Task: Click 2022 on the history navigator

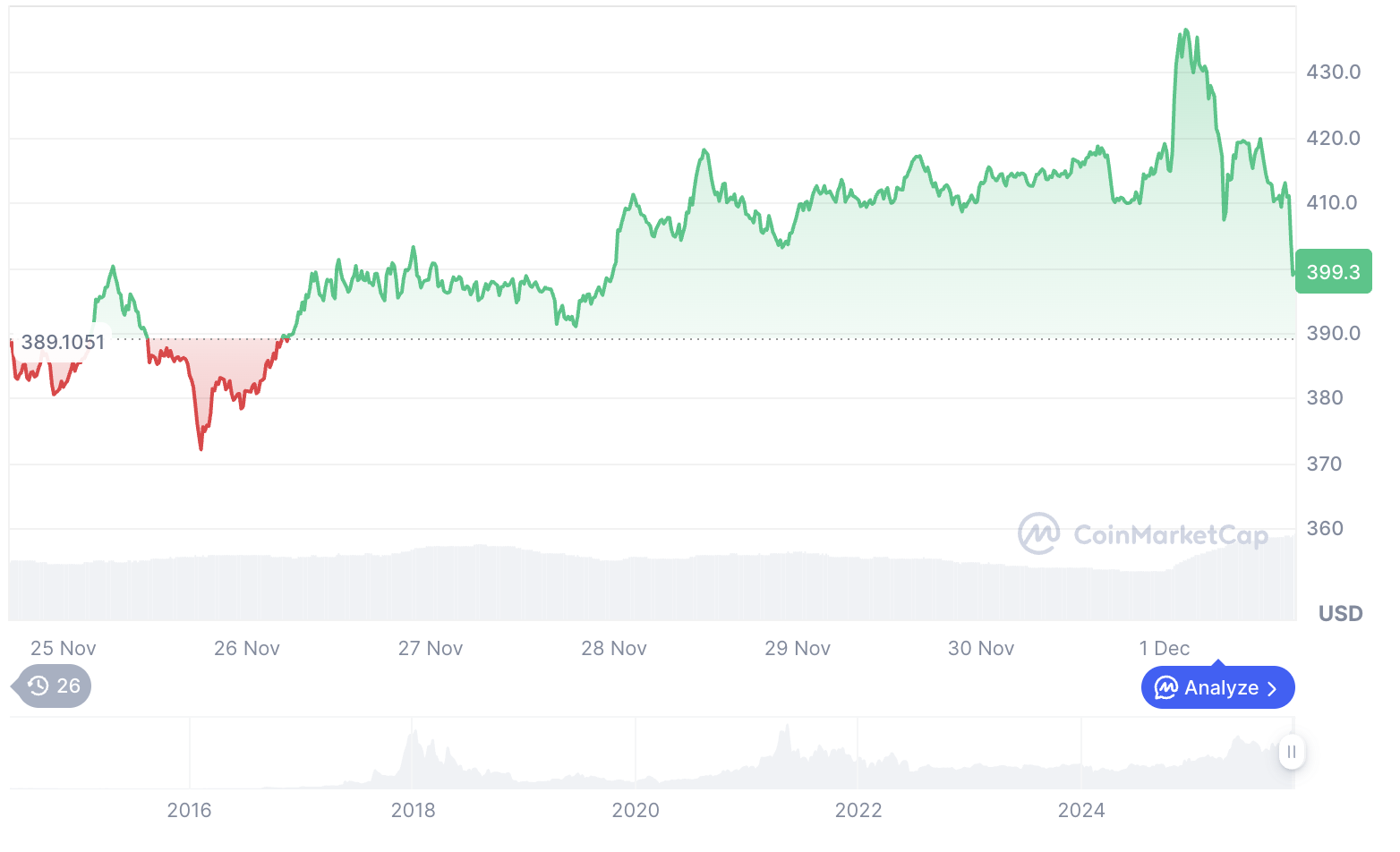Action: click(x=858, y=811)
